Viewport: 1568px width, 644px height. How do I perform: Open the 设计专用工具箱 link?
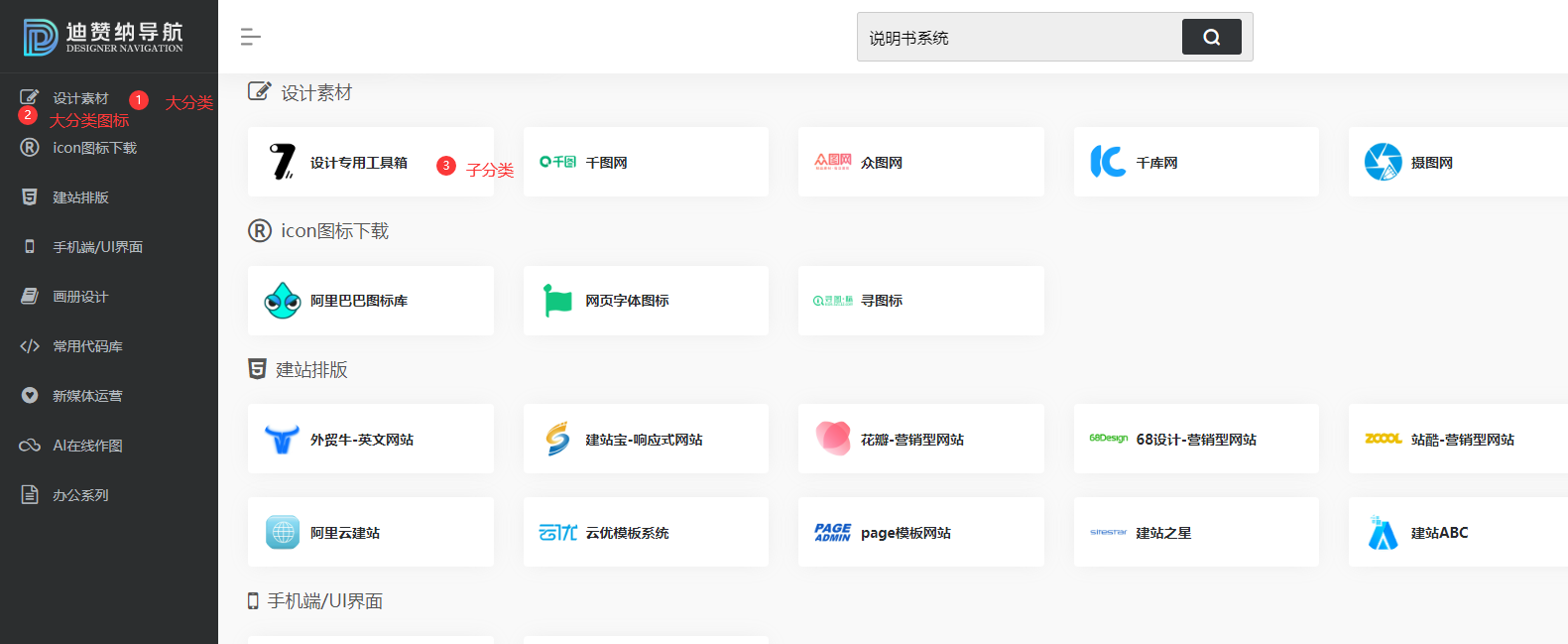pos(359,163)
